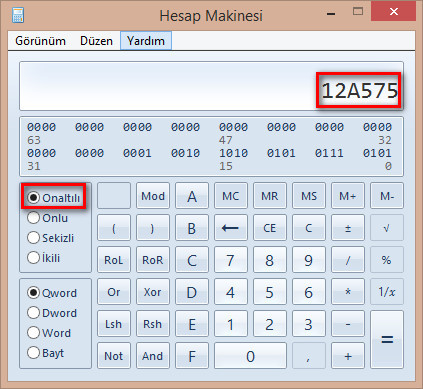Click the RoR rotate right button
423x389 pixels.
(x=153, y=260)
